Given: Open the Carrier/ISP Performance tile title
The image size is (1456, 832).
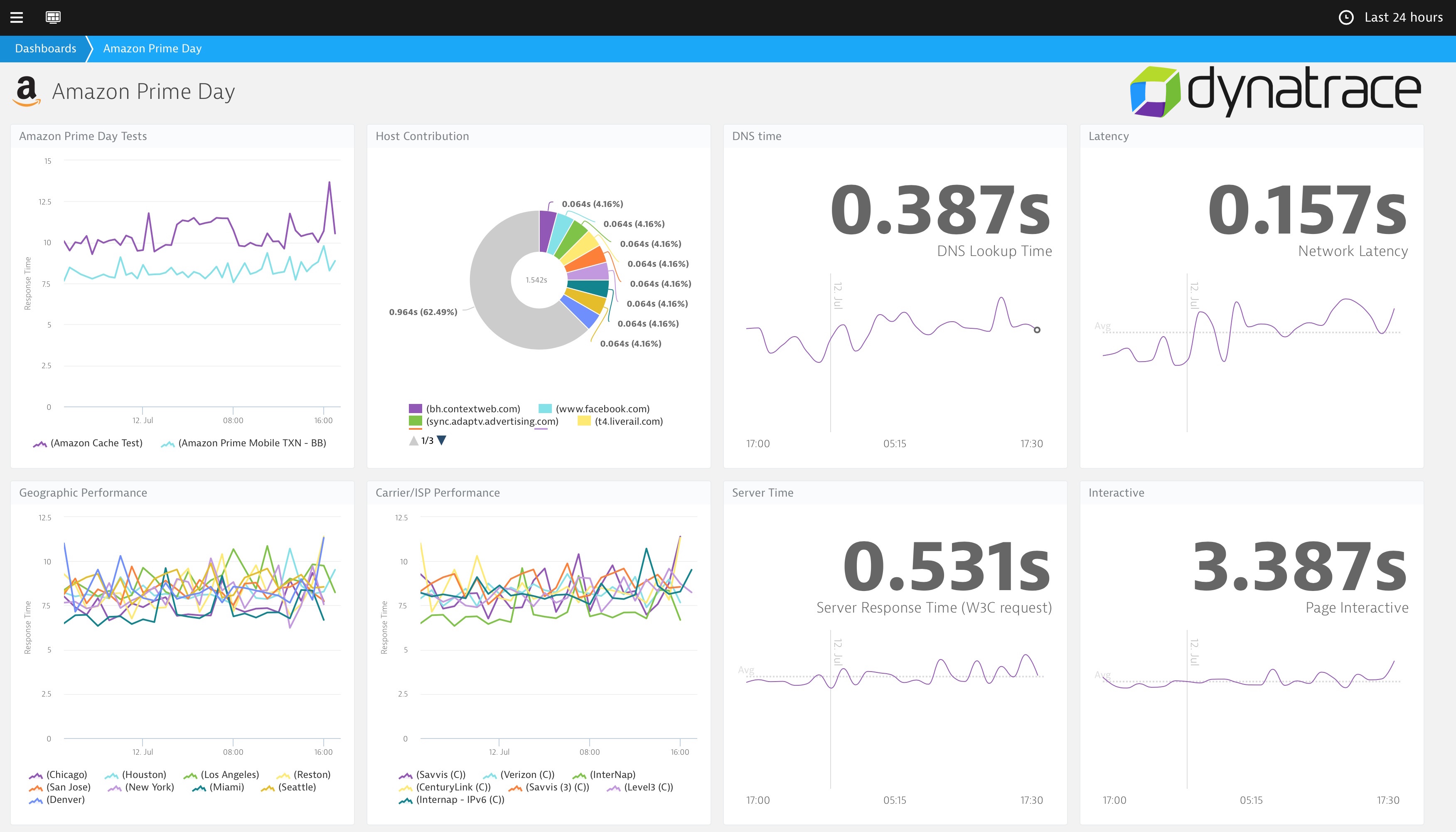Looking at the screenshot, I should pos(438,492).
